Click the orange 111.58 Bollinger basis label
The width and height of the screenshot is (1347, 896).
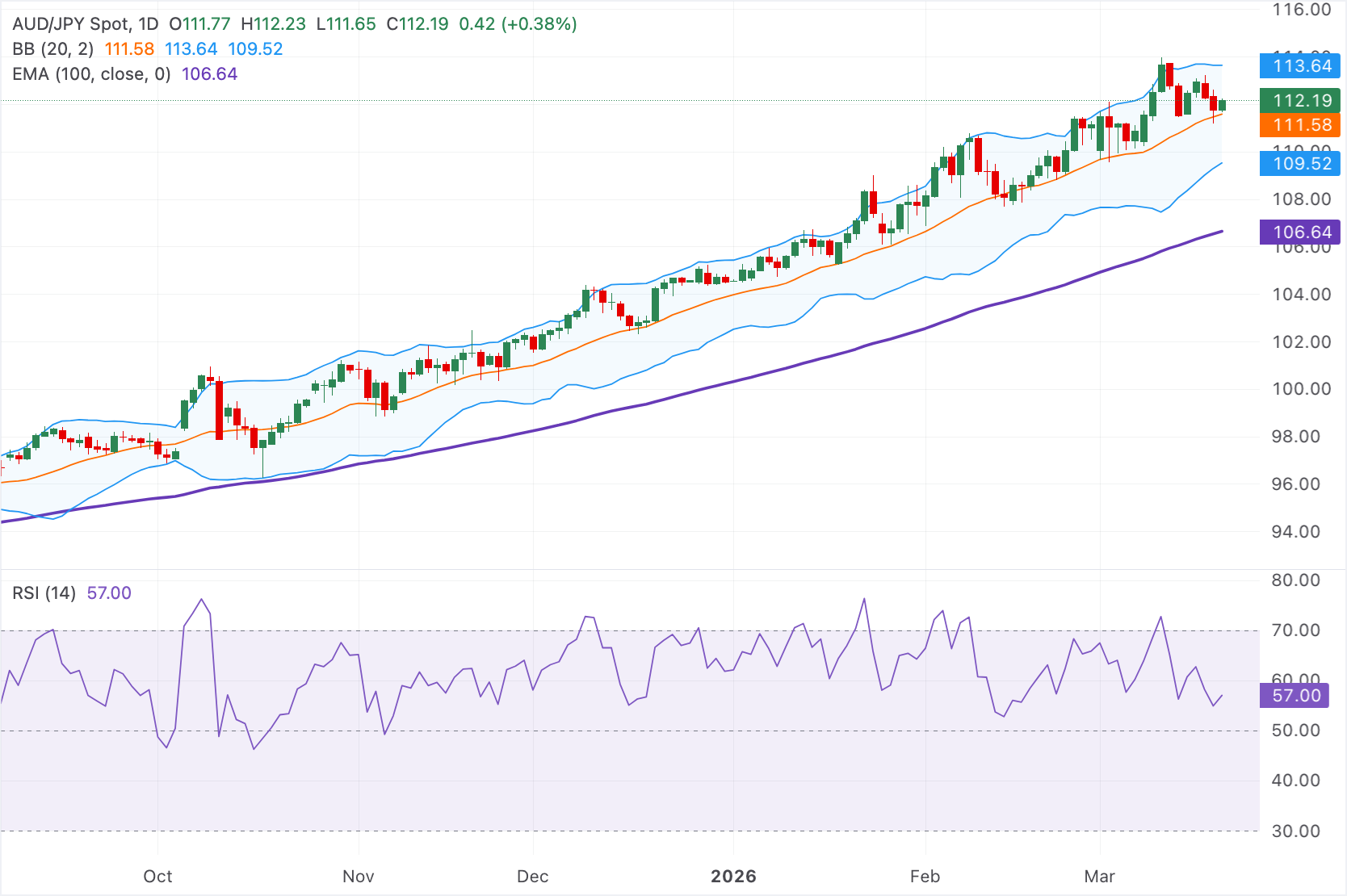click(1300, 125)
